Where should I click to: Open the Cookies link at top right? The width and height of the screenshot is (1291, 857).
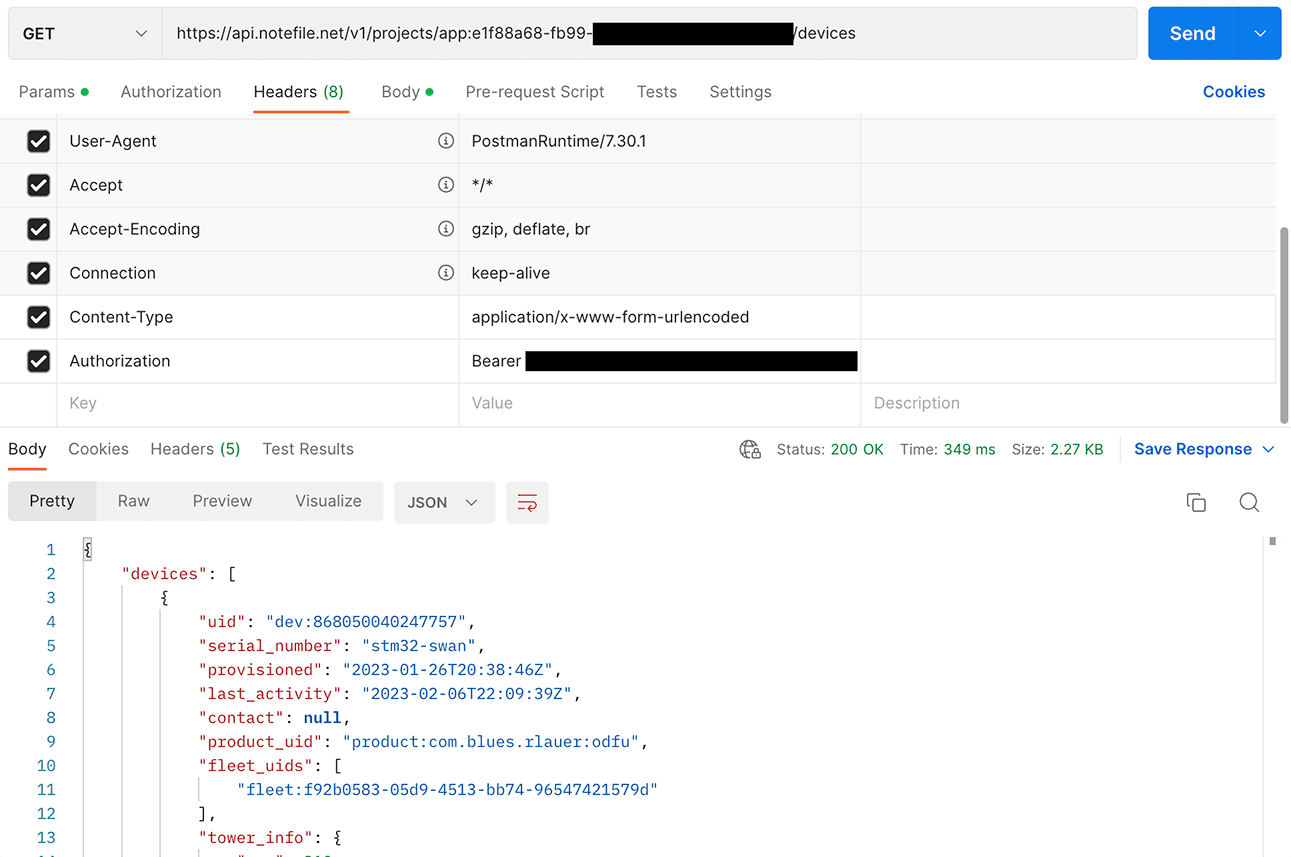pos(1234,92)
